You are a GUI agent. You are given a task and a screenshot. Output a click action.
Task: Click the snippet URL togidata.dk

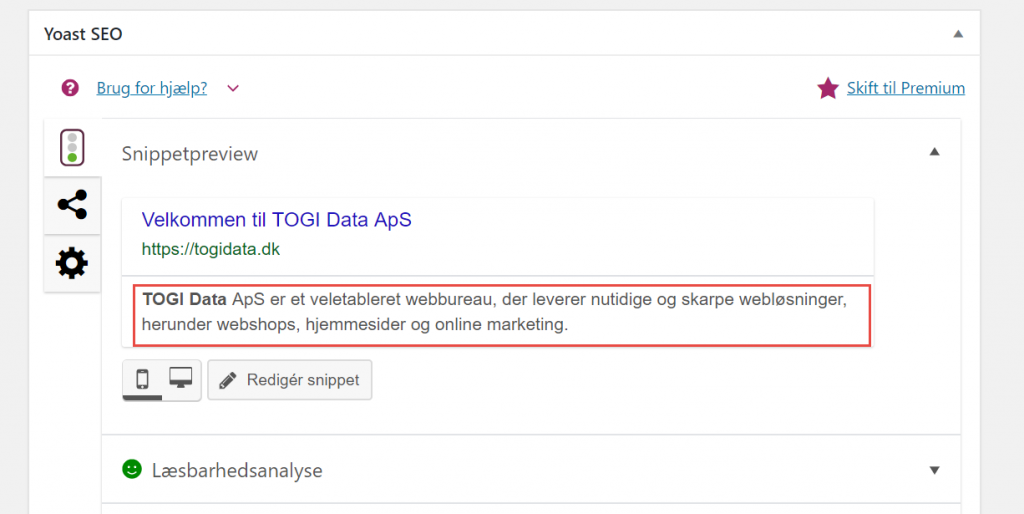point(211,249)
